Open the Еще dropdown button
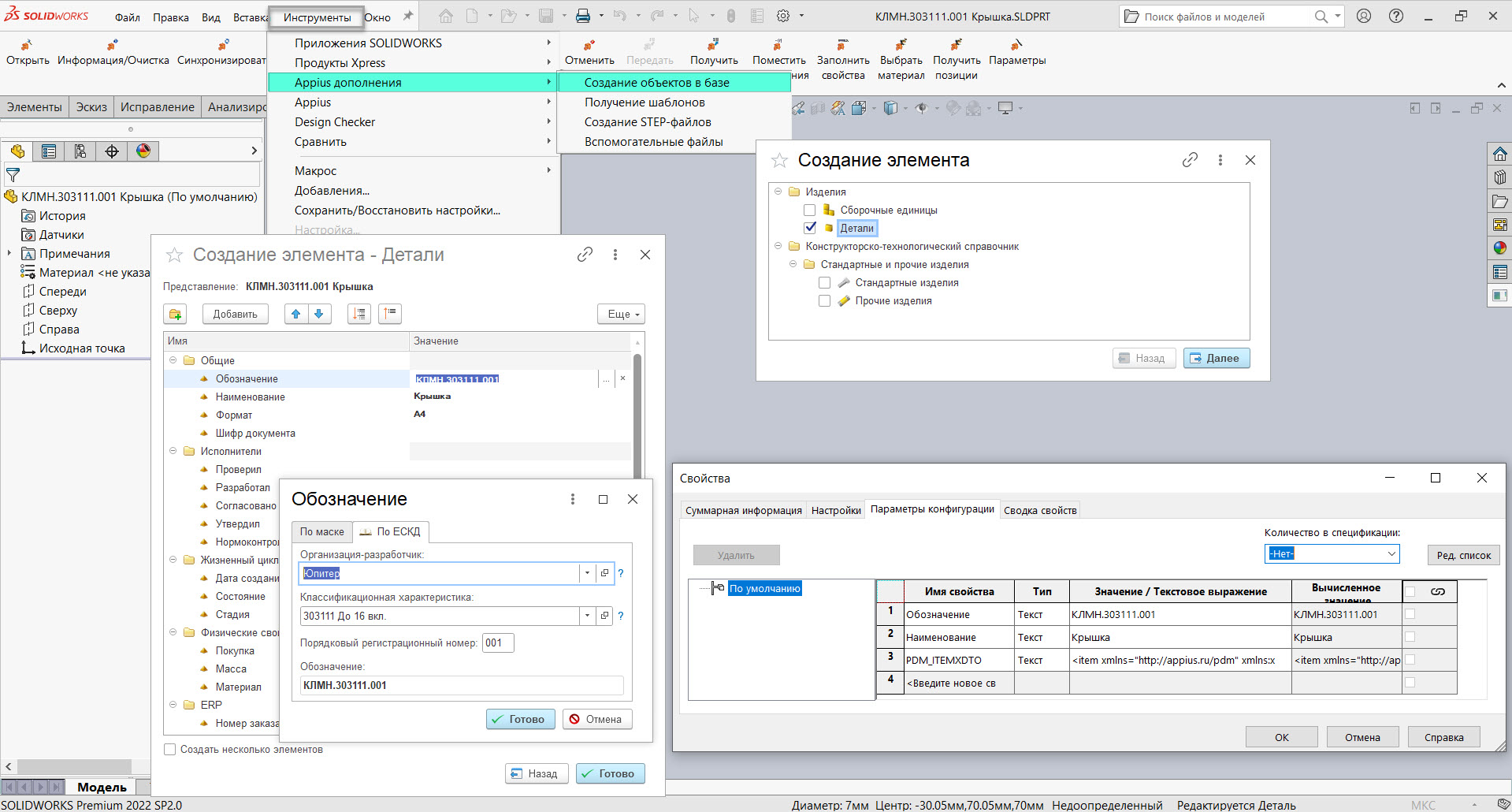 click(621, 314)
